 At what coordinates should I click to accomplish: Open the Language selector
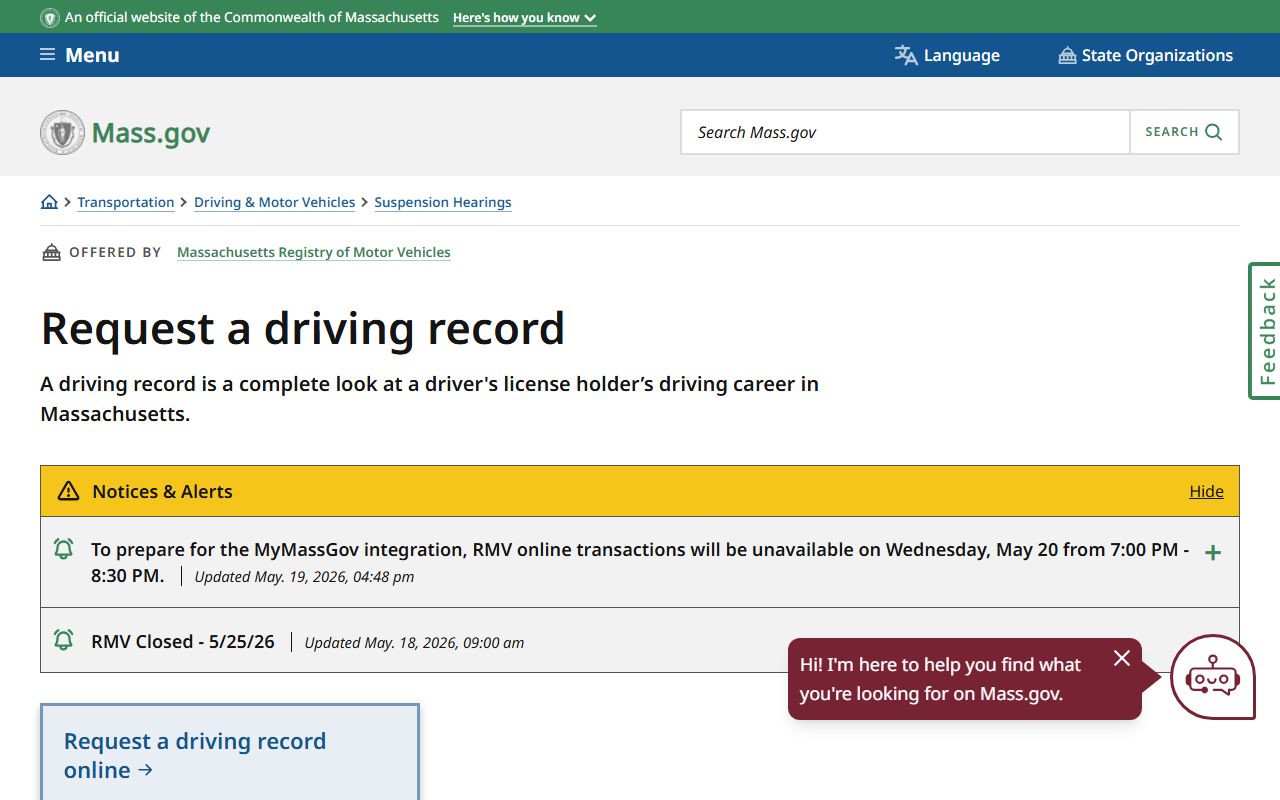coord(947,55)
